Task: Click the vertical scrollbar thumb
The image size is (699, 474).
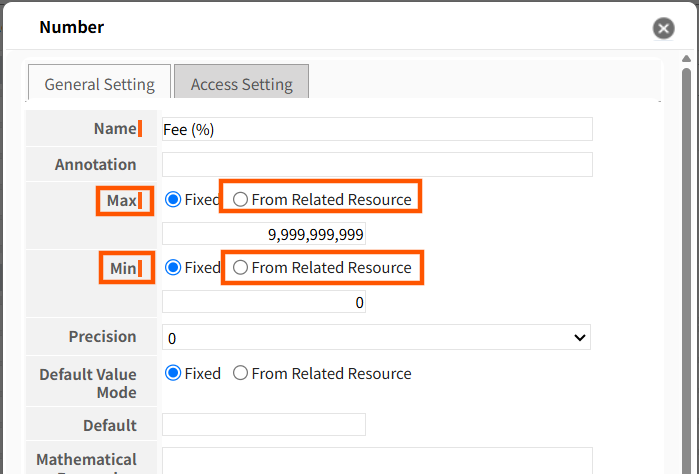Action: click(x=687, y=268)
